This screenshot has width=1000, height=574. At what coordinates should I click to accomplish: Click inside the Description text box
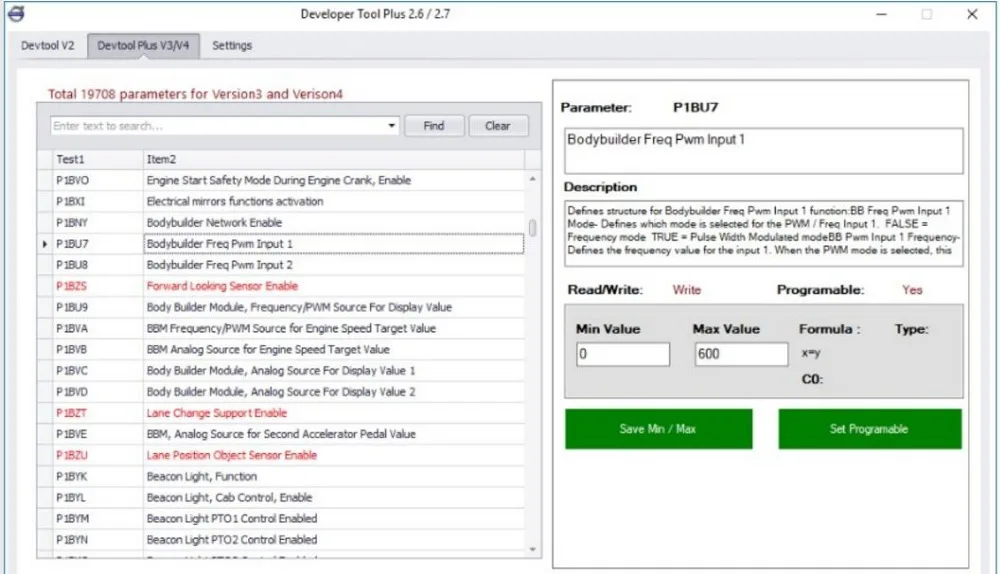click(763, 233)
